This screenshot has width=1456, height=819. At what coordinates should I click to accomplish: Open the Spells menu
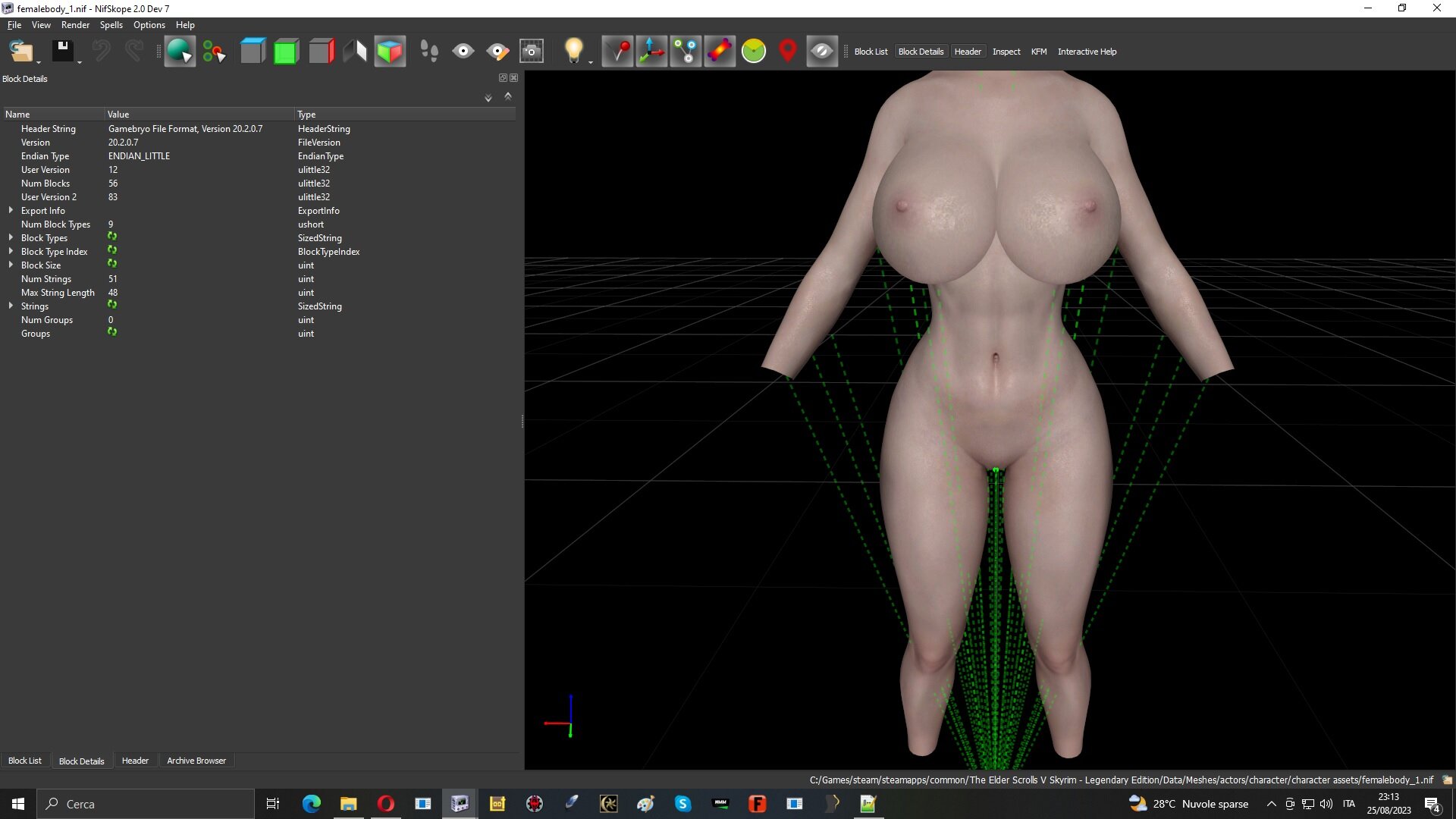point(111,25)
